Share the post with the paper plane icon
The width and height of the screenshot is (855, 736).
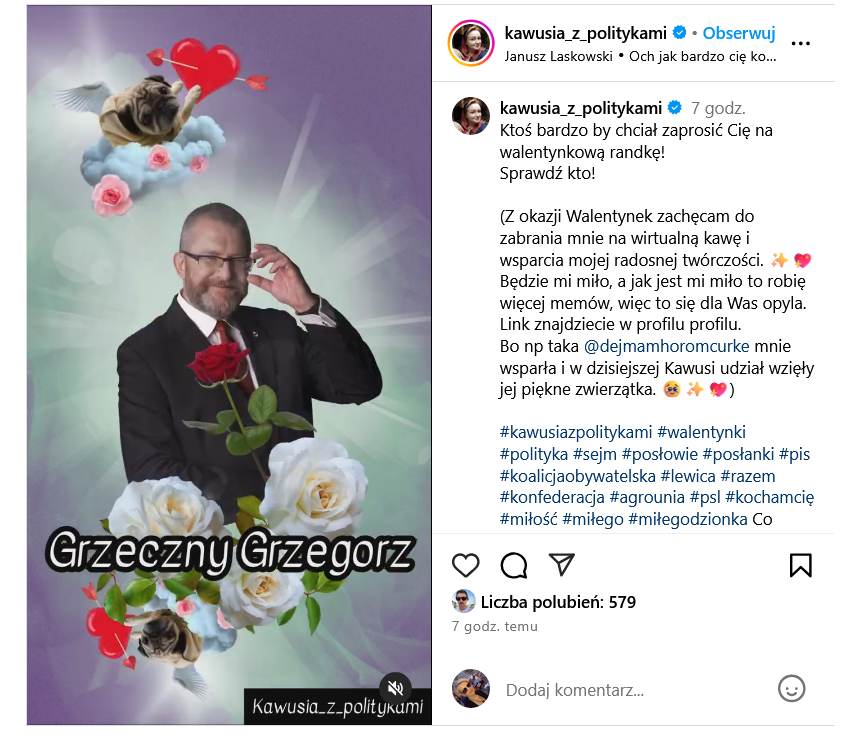point(562,564)
